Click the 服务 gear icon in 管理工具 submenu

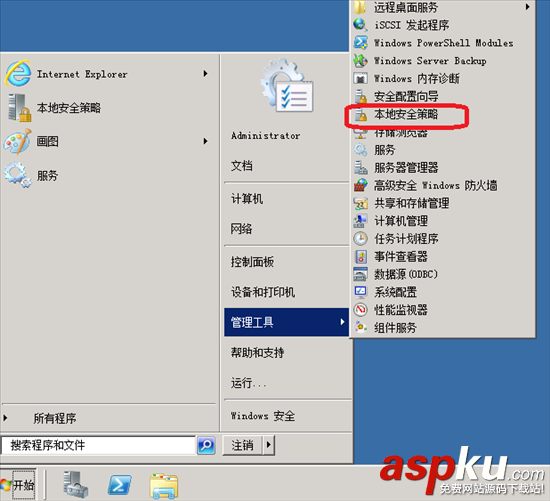(361, 150)
